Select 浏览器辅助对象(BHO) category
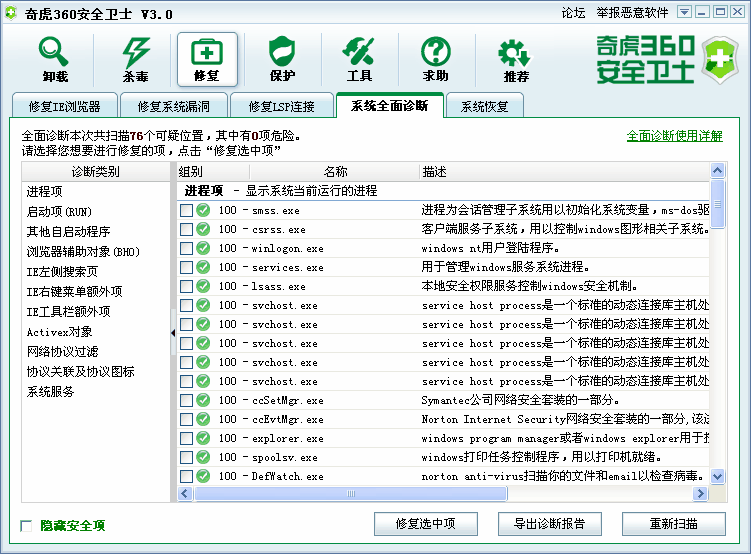 click(x=83, y=251)
